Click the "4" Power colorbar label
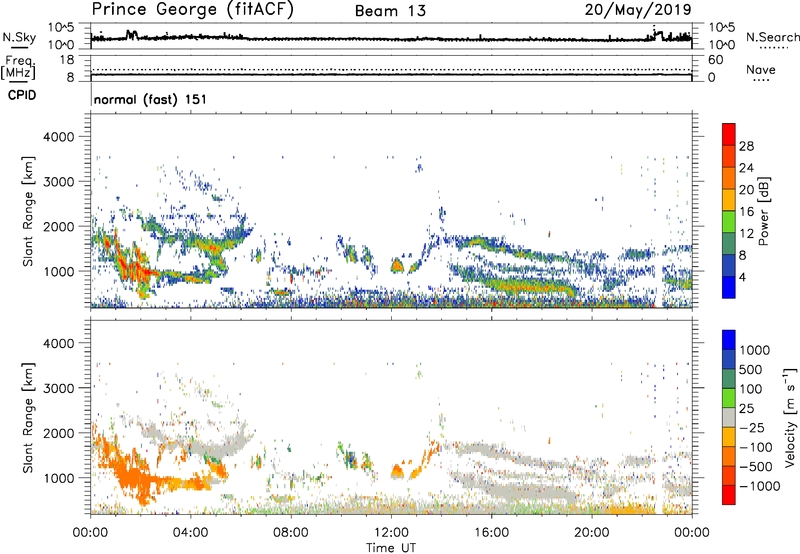800x554 pixels. point(742,278)
